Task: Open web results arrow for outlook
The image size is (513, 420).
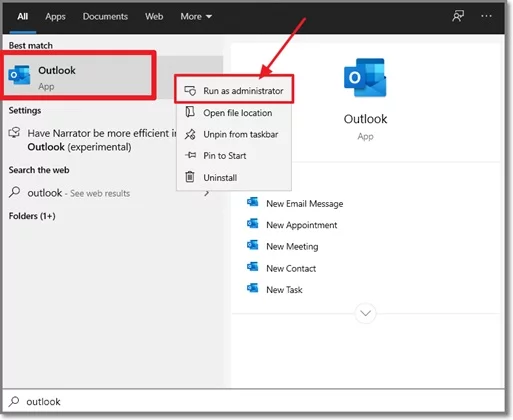Action: click(207, 193)
